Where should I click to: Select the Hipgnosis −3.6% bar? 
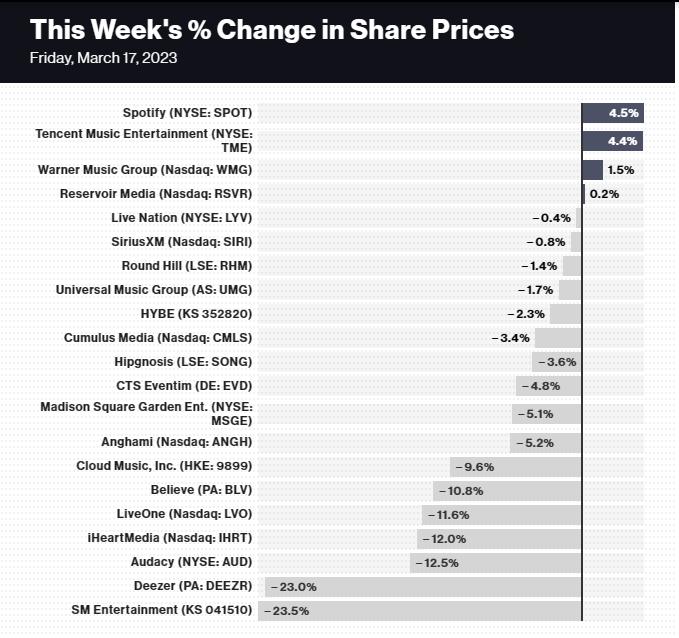pyautogui.click(x=557, y=362)
